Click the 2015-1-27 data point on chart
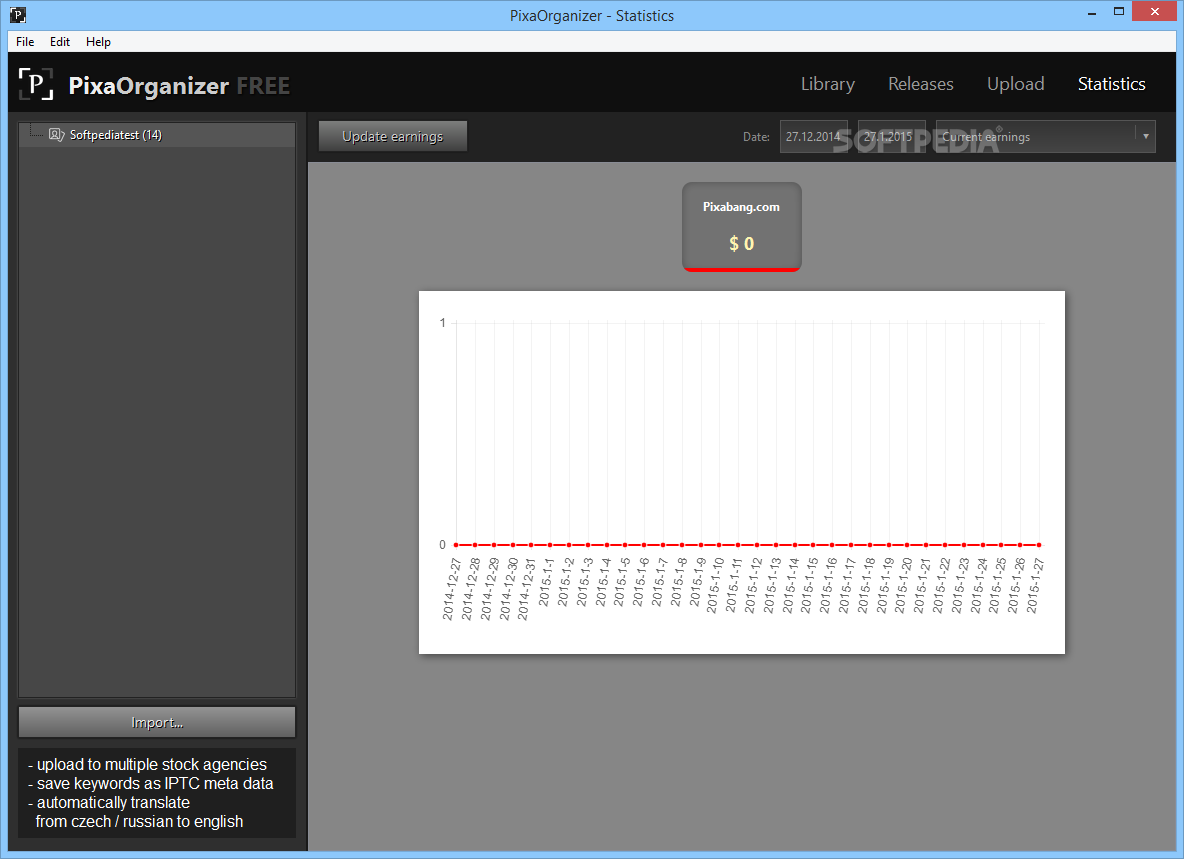Screen dimensions: 1184x859 1039,545
